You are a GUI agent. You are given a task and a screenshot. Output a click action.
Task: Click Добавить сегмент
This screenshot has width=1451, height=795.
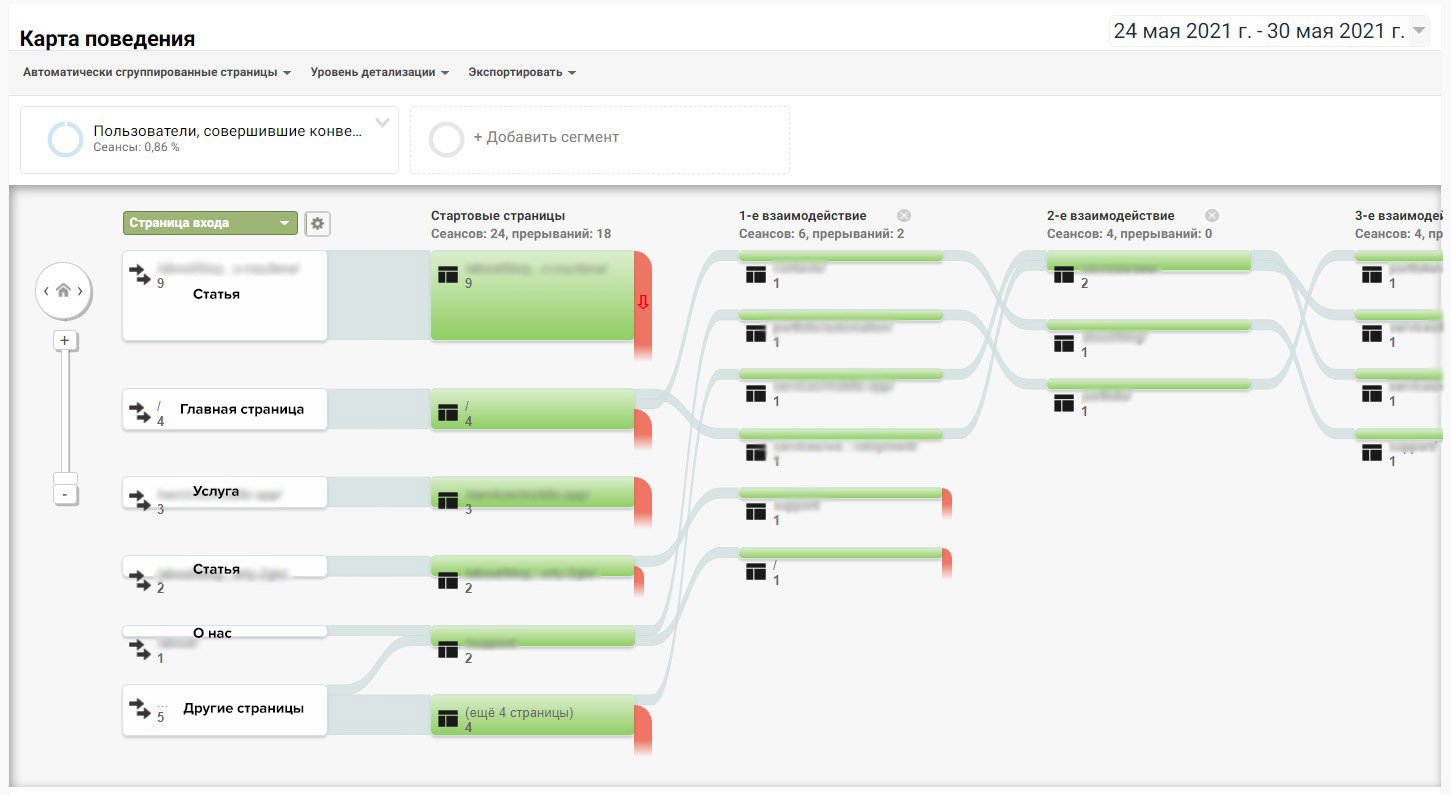(x=546, y=138)
